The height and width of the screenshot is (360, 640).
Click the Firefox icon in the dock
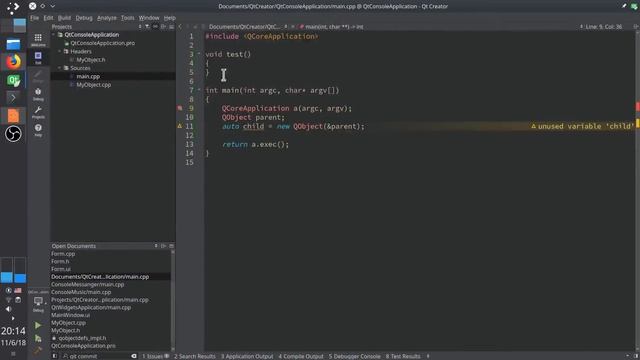point(13,62)
